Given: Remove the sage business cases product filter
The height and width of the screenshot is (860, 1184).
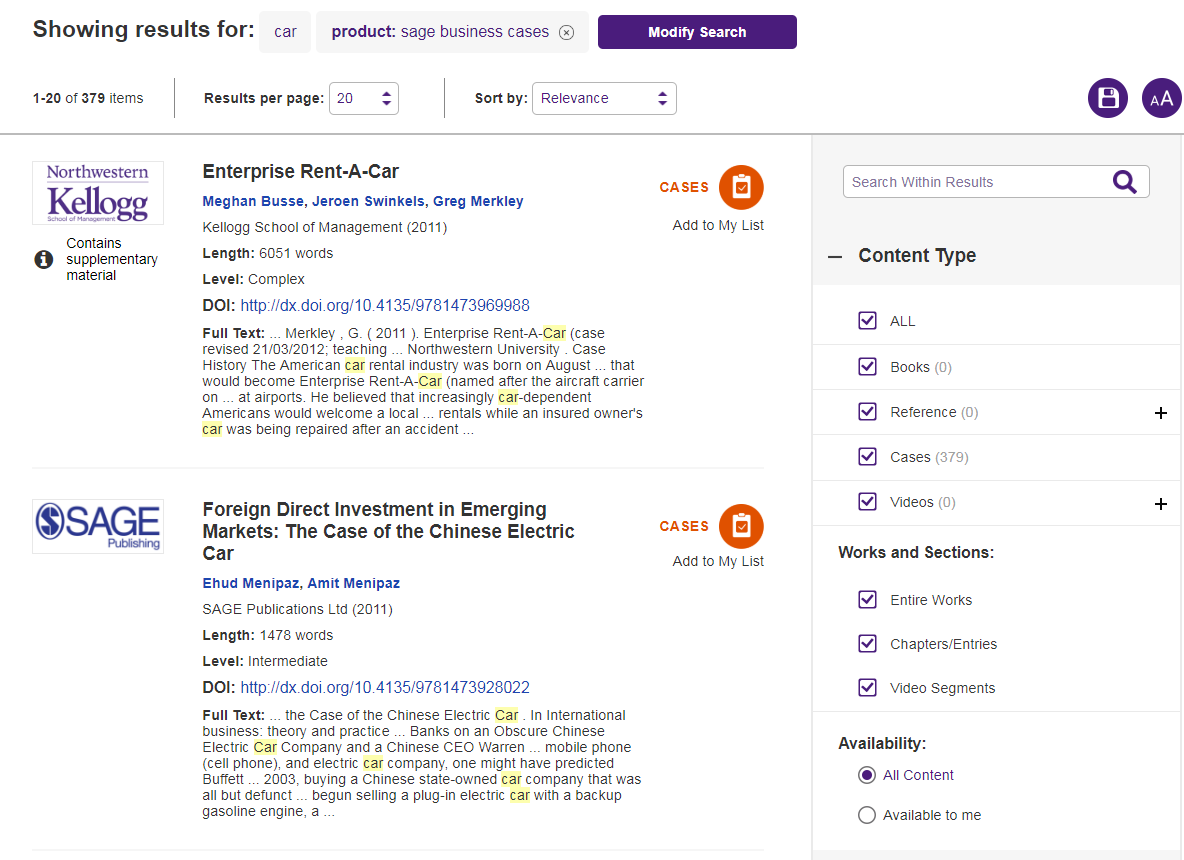Looking at the screenshot, I should click(x=567, y=32).
